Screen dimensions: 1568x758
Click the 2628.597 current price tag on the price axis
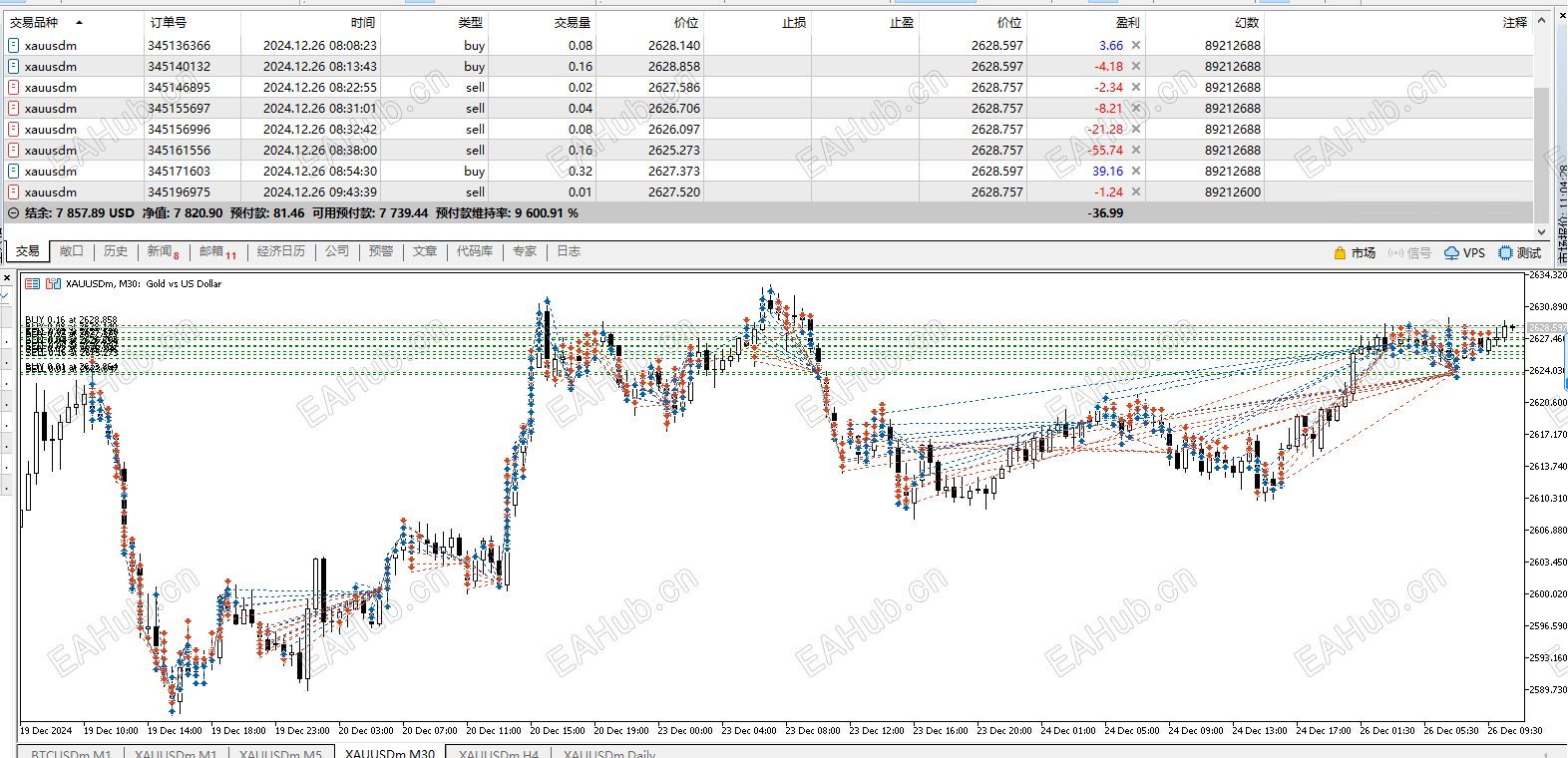pos(1547,327)
